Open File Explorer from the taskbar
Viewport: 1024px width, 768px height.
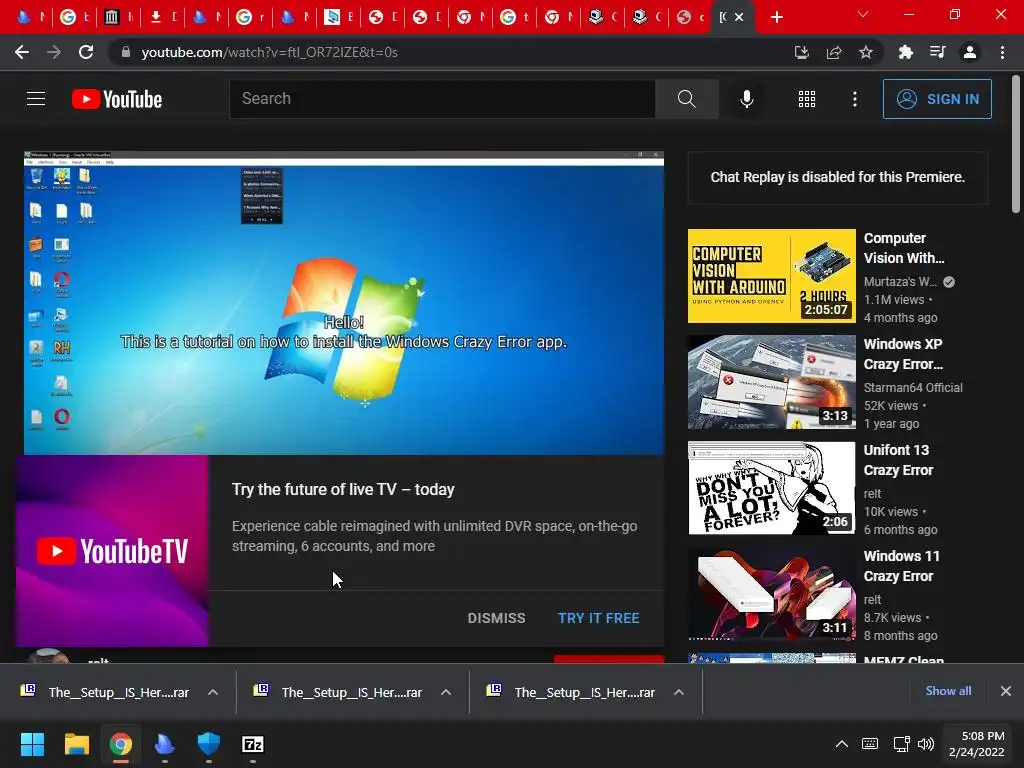click(76, 744)
